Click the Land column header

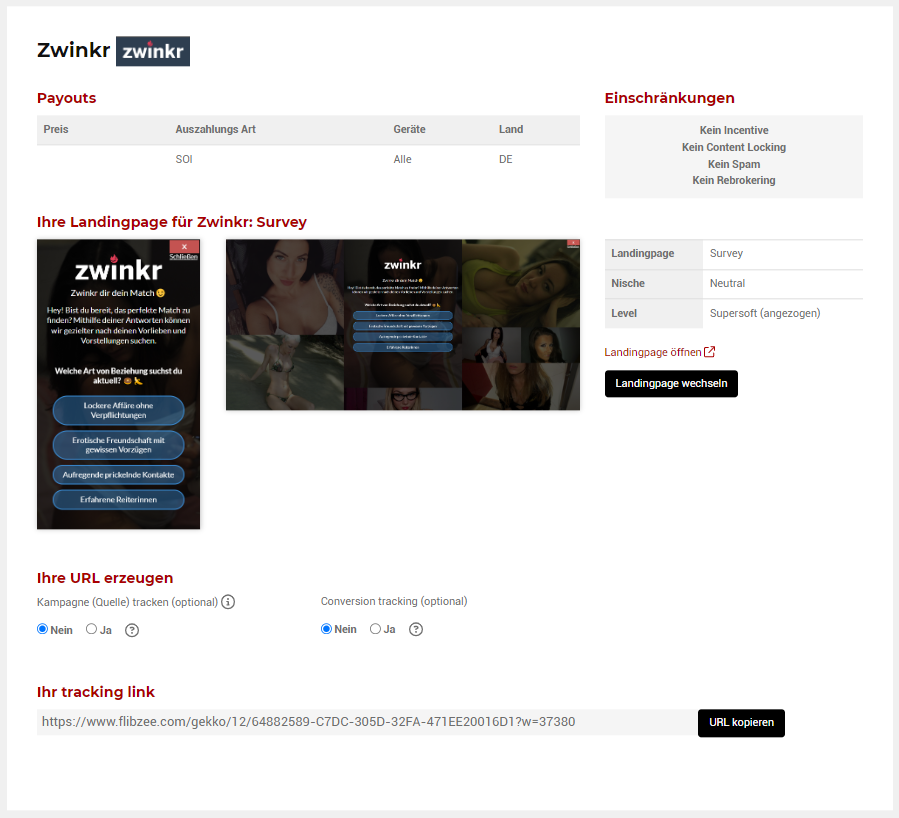click(511, 130)
